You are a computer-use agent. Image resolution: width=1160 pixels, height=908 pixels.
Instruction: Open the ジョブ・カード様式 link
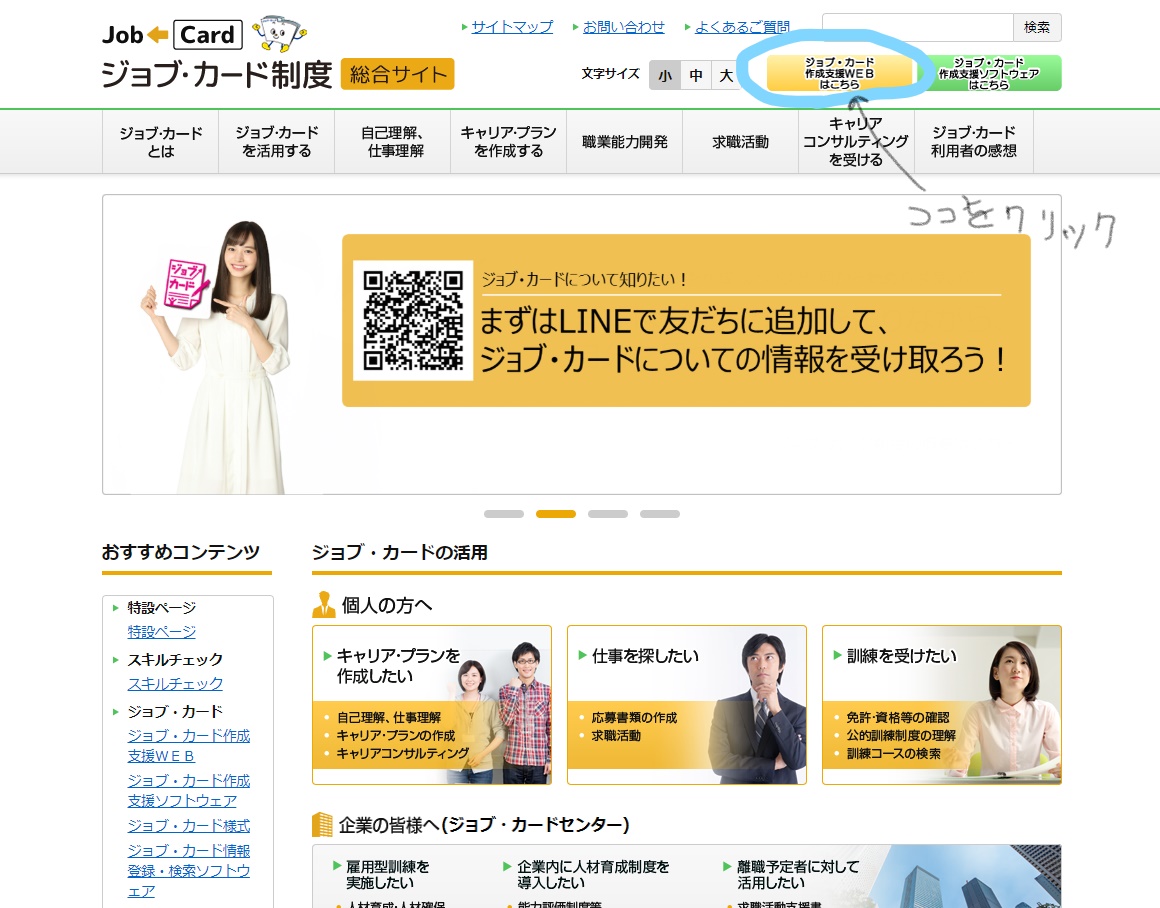click(x=189, y=826)
